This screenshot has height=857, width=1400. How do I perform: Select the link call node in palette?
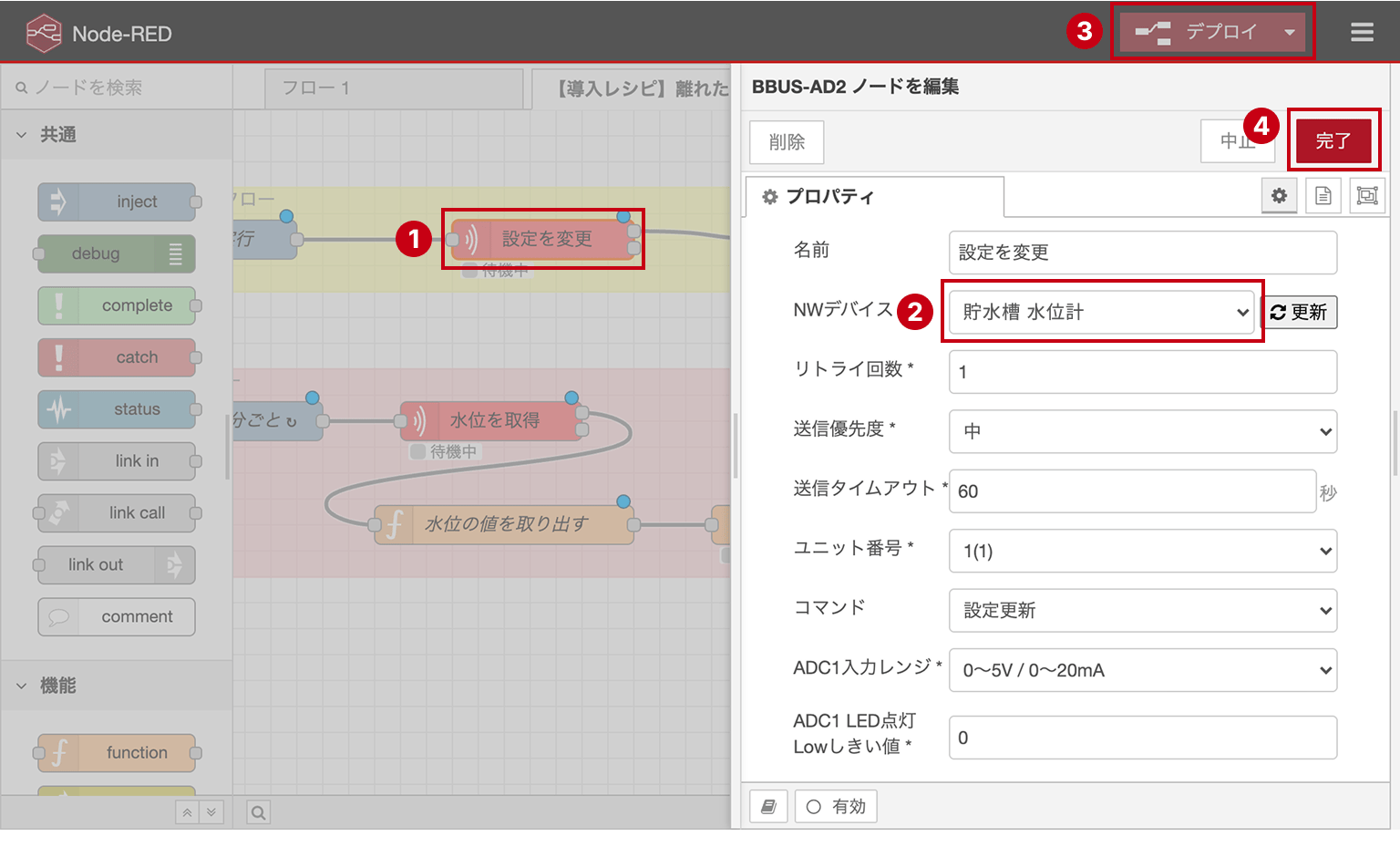(x=117, y=512)
